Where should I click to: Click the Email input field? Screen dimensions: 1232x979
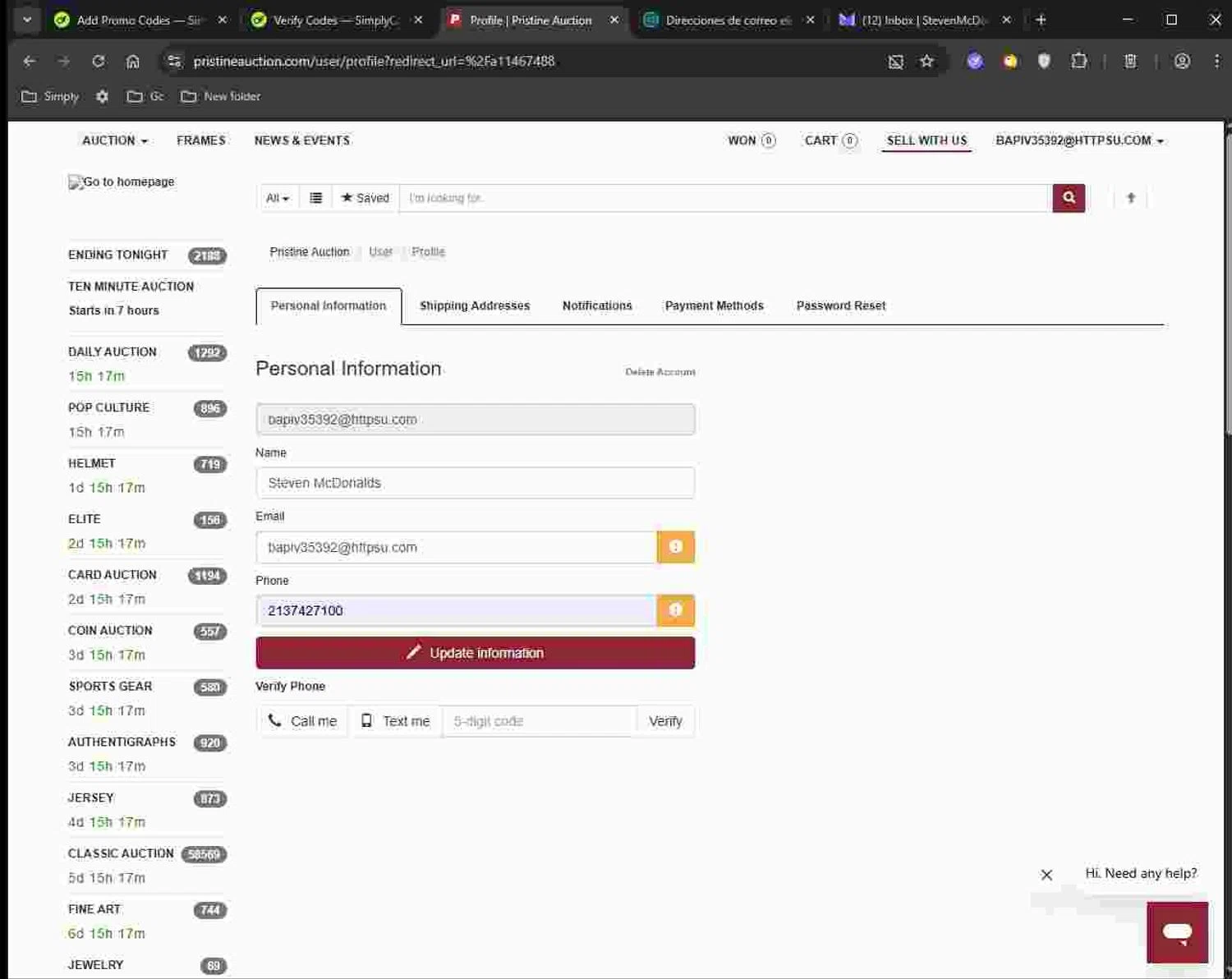(456, 547)
